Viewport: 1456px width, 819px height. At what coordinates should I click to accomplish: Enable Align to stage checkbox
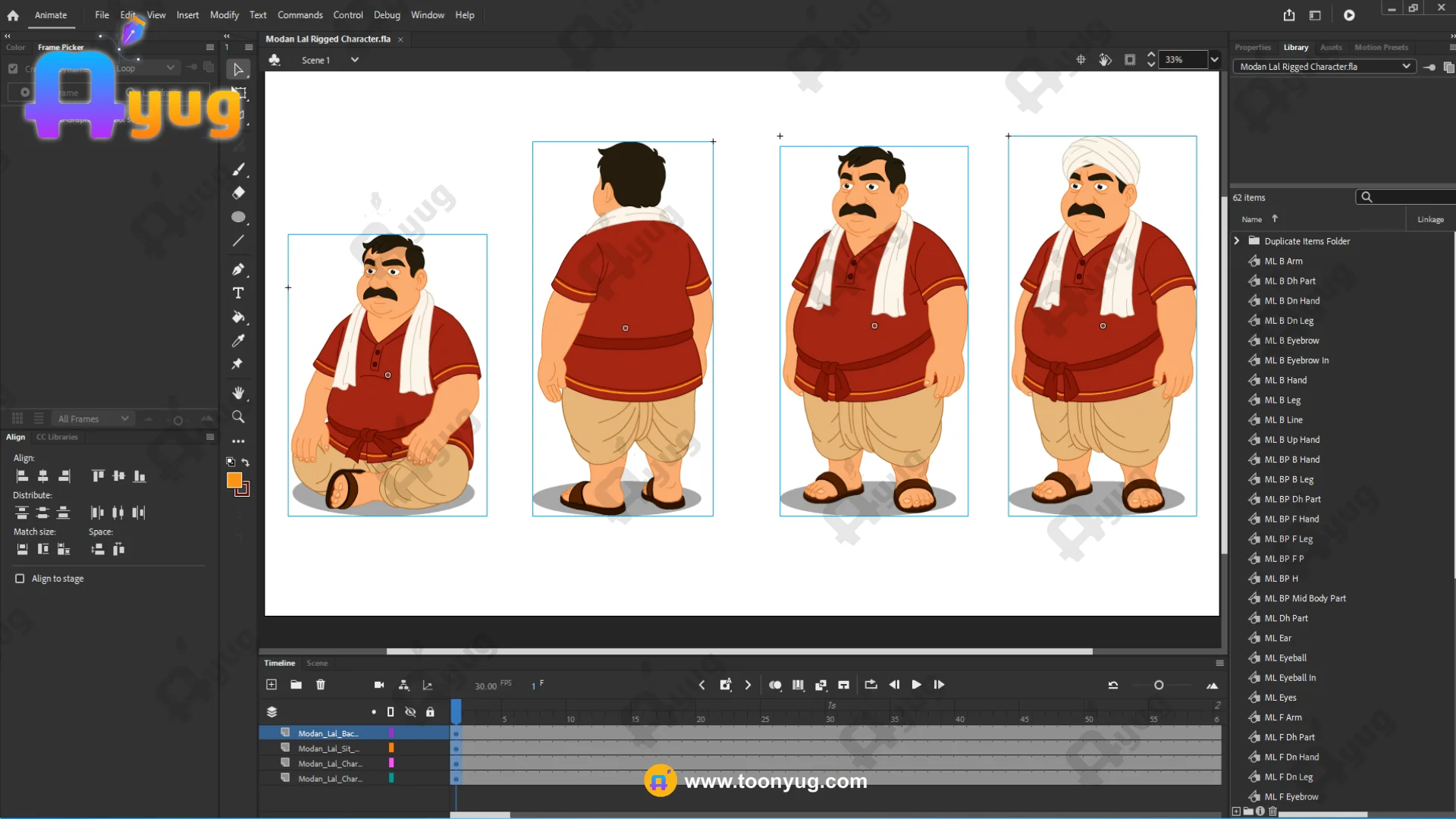[x=20, y=579]
